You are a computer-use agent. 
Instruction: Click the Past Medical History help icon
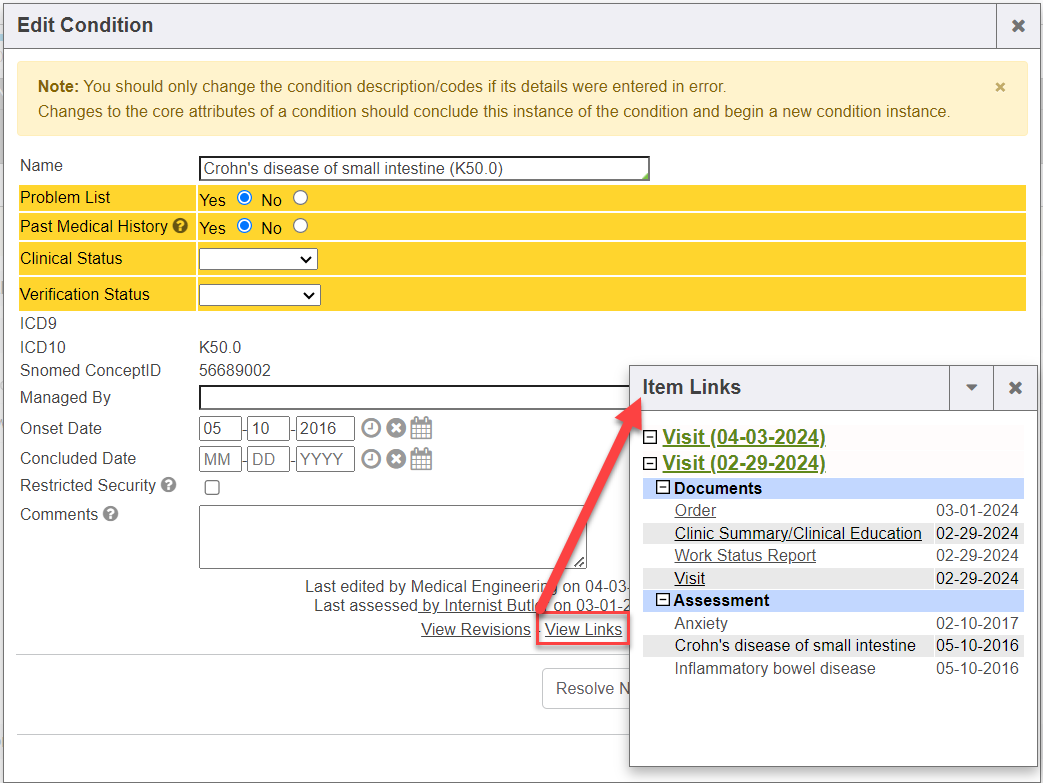180,227
